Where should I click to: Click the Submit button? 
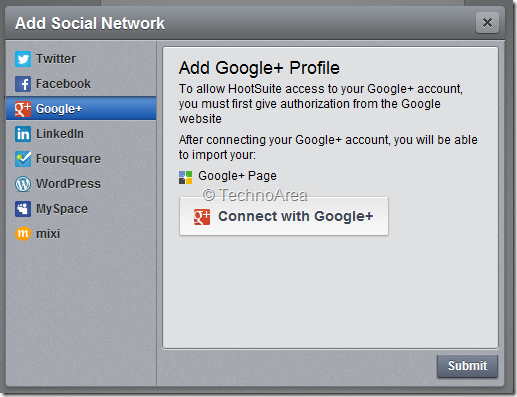coord(467,366)
